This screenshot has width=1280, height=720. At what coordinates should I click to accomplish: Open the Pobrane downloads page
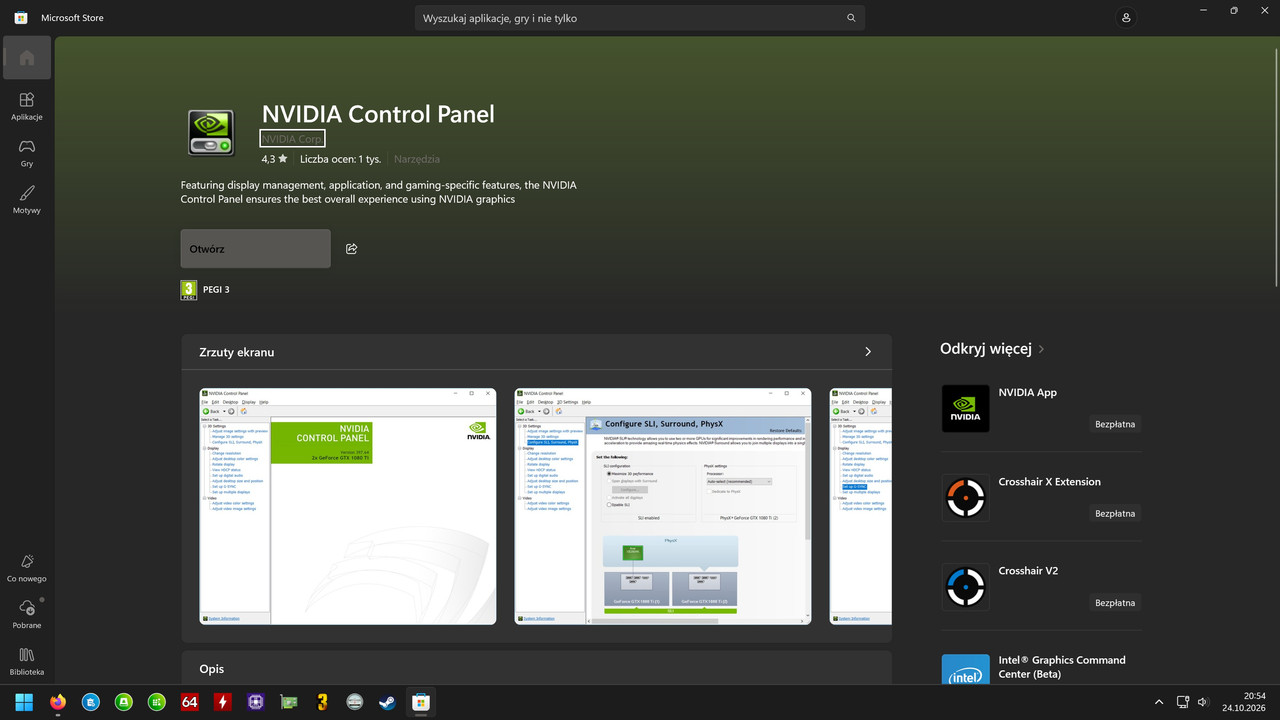coord(27,614)
